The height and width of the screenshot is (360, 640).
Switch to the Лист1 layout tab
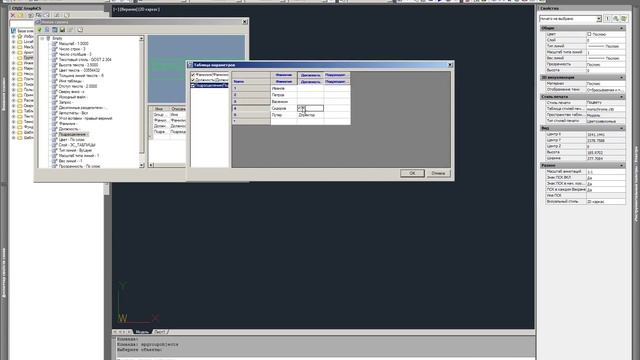click(159, 332)
